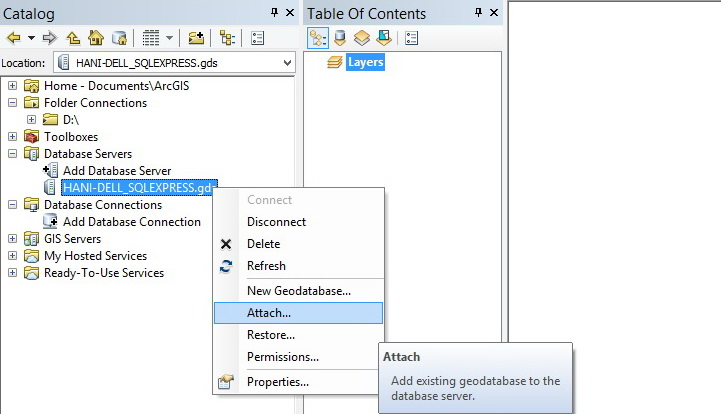Select Folder Connections tree item
The image size is (721, 414).
click(95, 103)
